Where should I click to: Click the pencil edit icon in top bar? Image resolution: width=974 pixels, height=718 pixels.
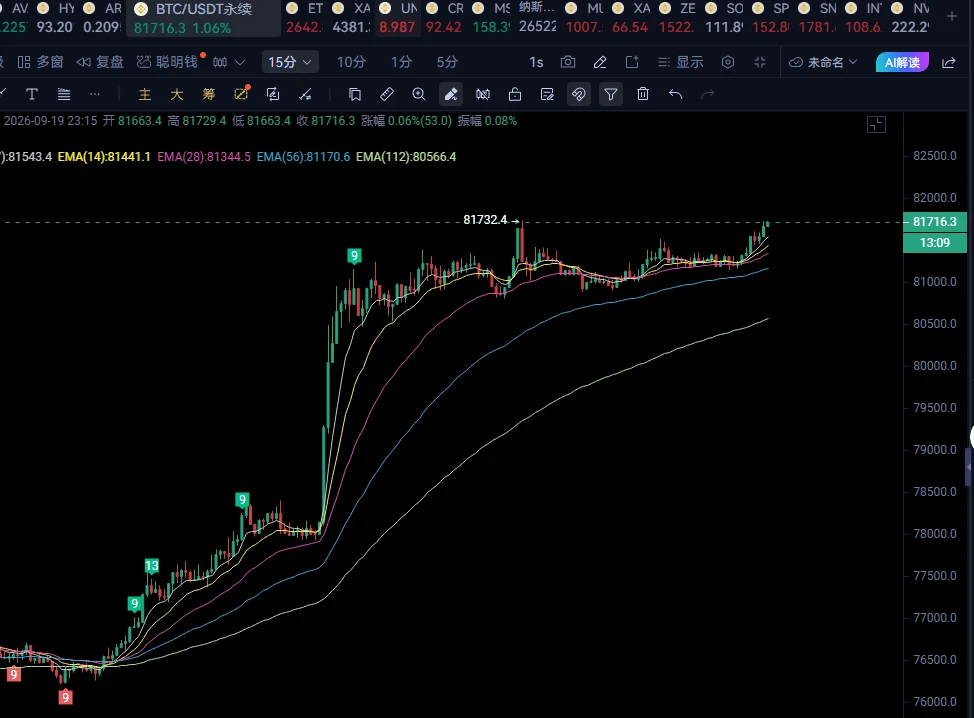600,62
